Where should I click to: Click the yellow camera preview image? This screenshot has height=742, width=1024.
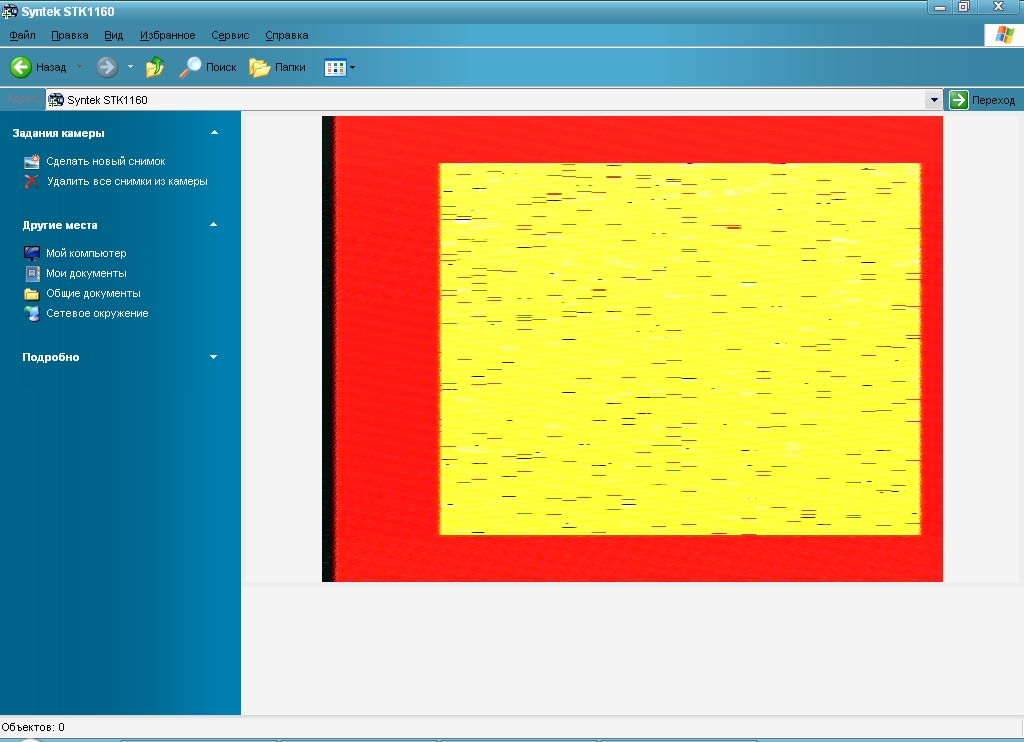pos(679,348)
